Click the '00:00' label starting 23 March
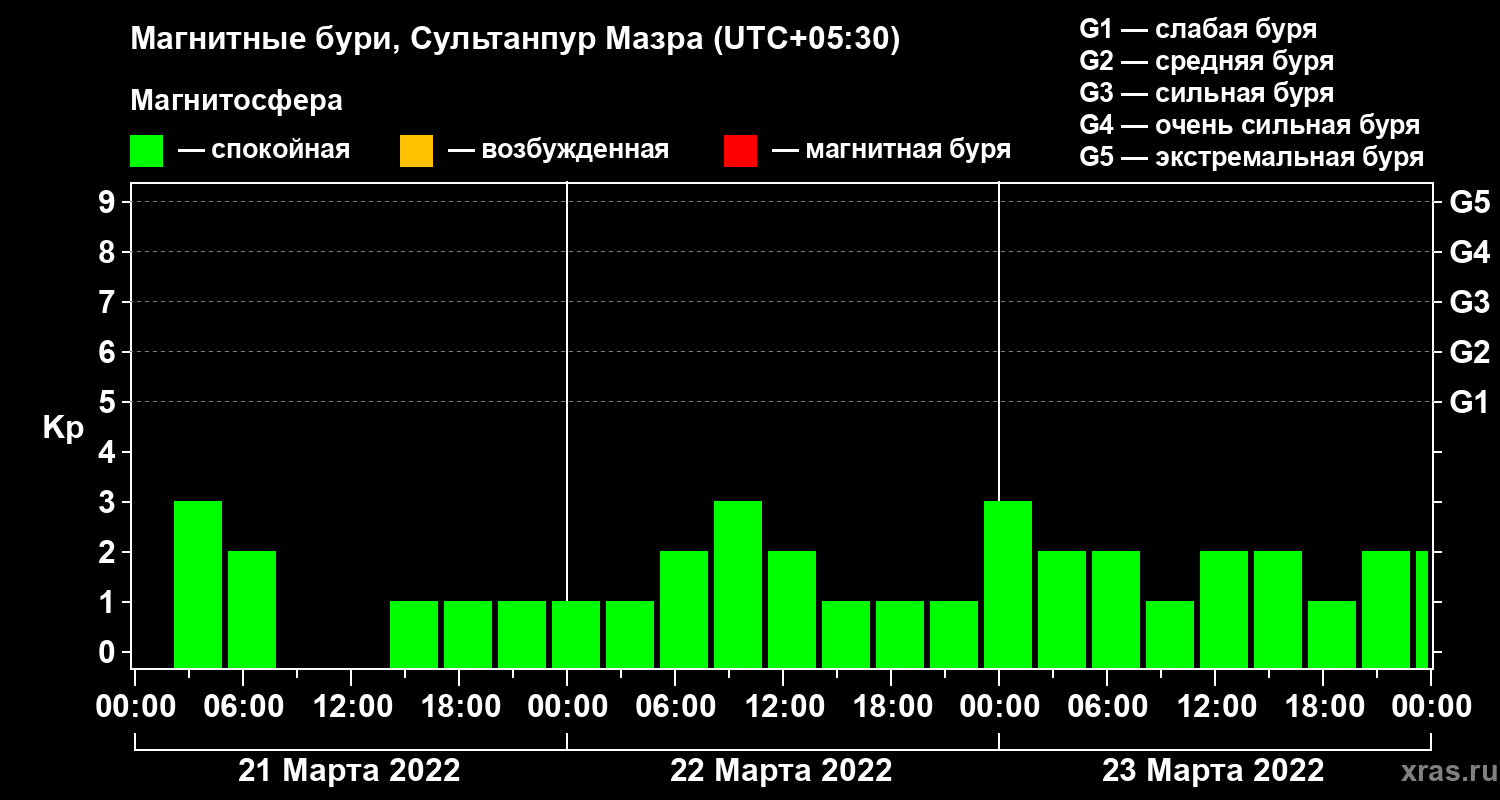The image size is (1500, 800). (x=999, y=707)
